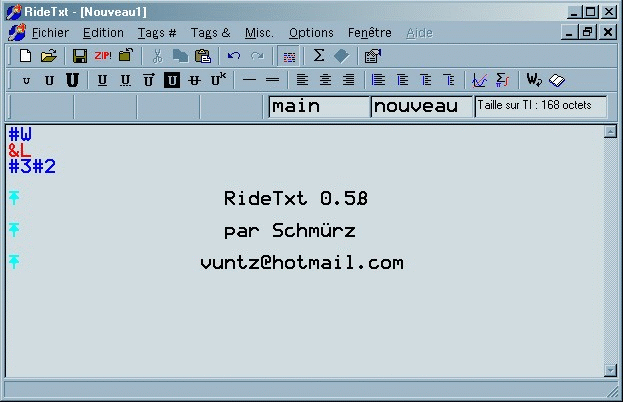Open the Fenêtre menu
This screenshot has width=623, height=402.
tap(369, 33)
